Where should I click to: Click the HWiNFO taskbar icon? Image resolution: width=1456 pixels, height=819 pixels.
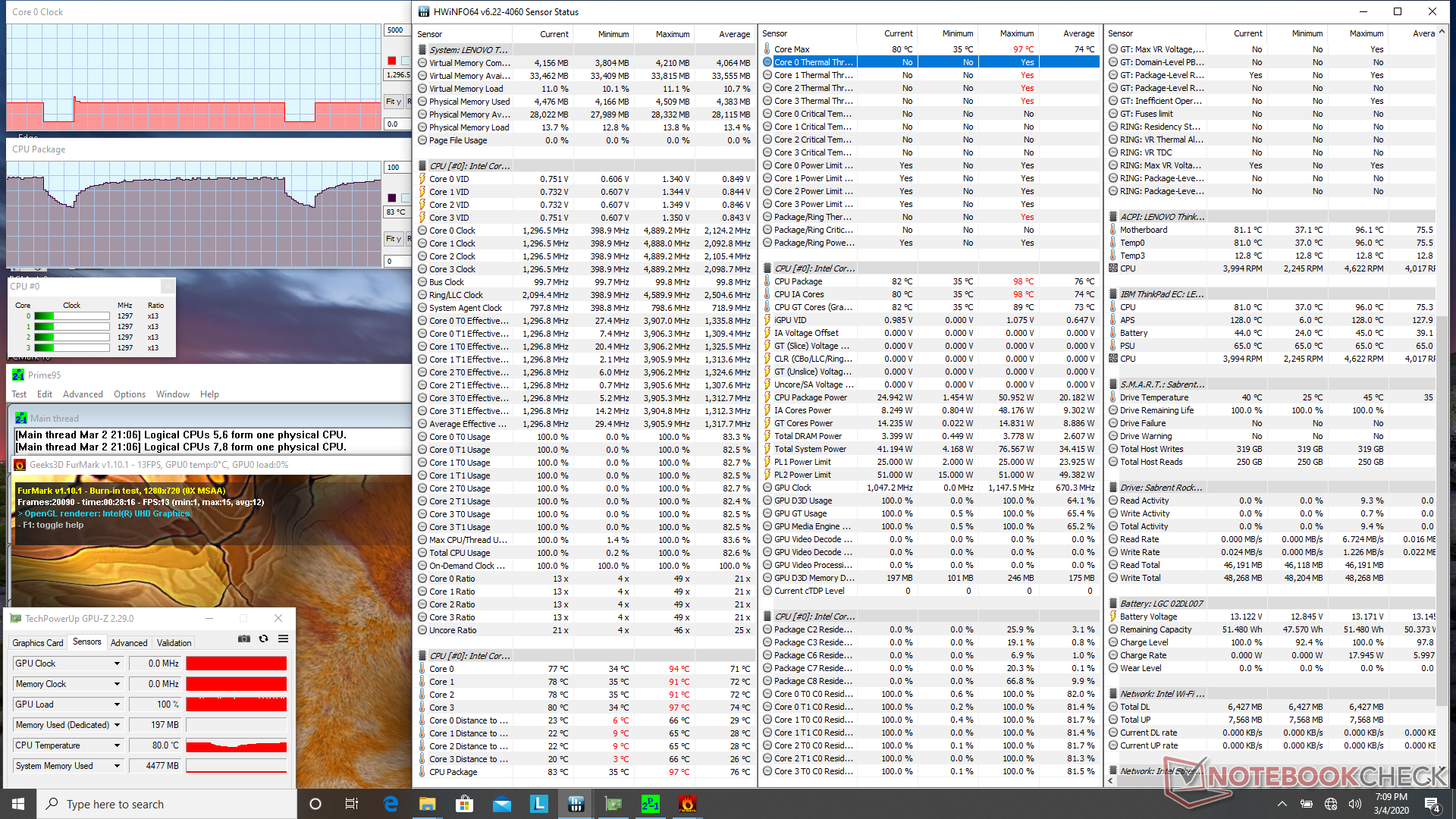coord(576,804)
